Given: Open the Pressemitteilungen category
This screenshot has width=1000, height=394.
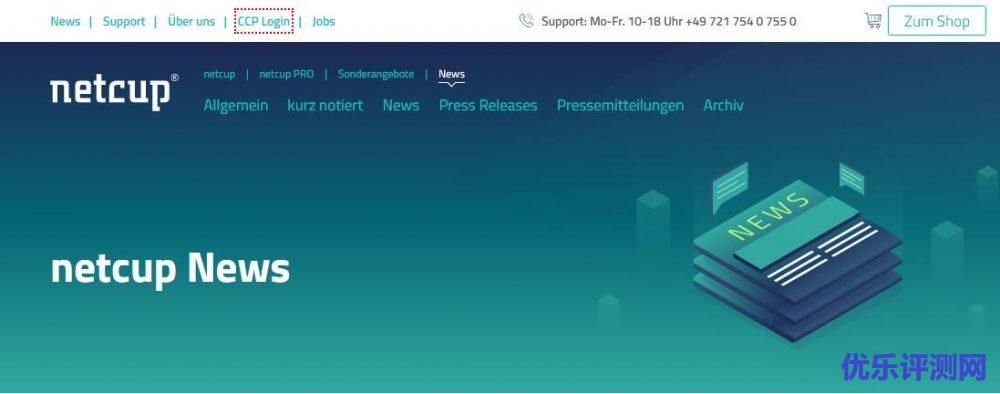Looking at the screenshot, I should pos(621,105).
